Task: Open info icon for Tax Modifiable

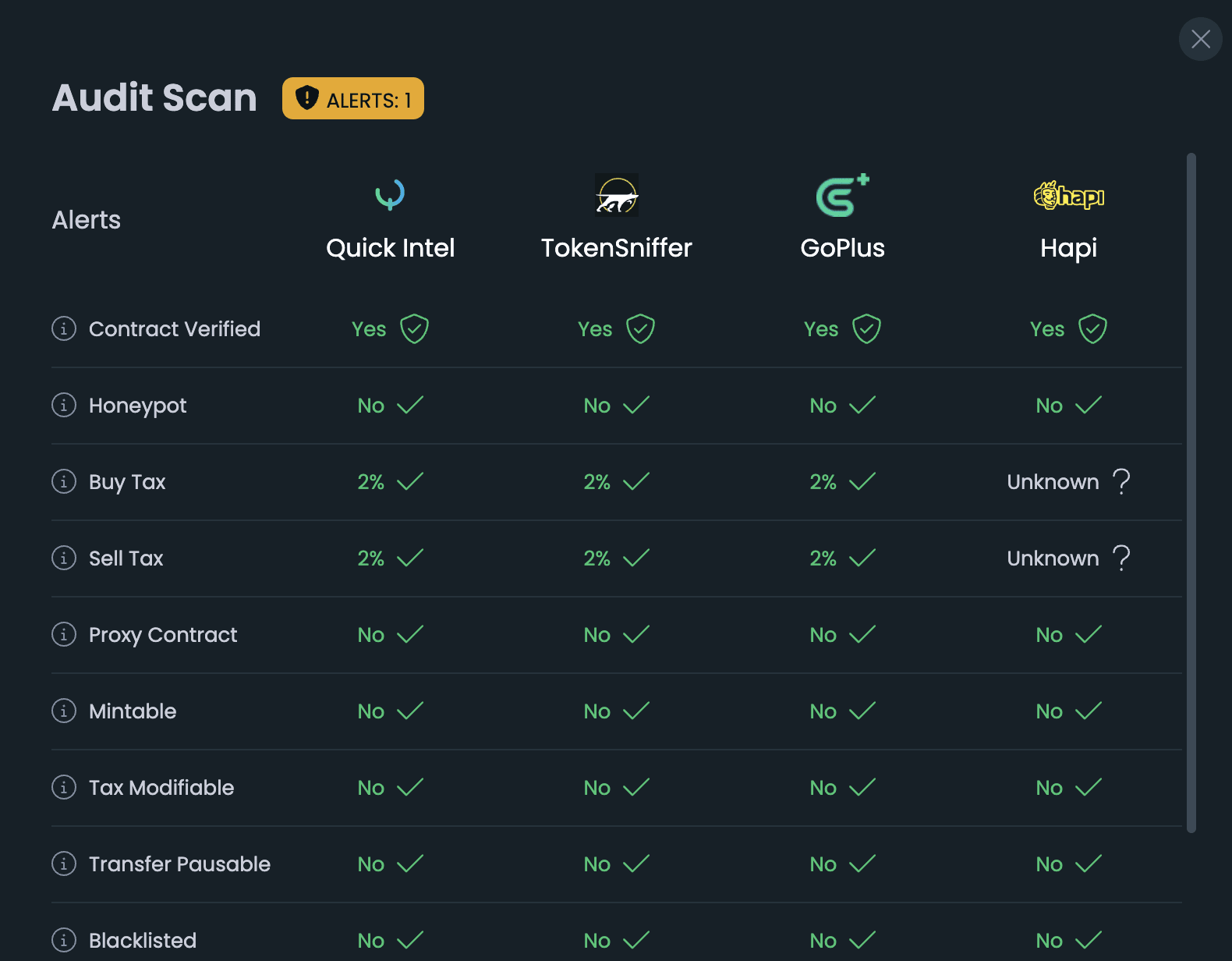Action: click(x=64, y=787)
